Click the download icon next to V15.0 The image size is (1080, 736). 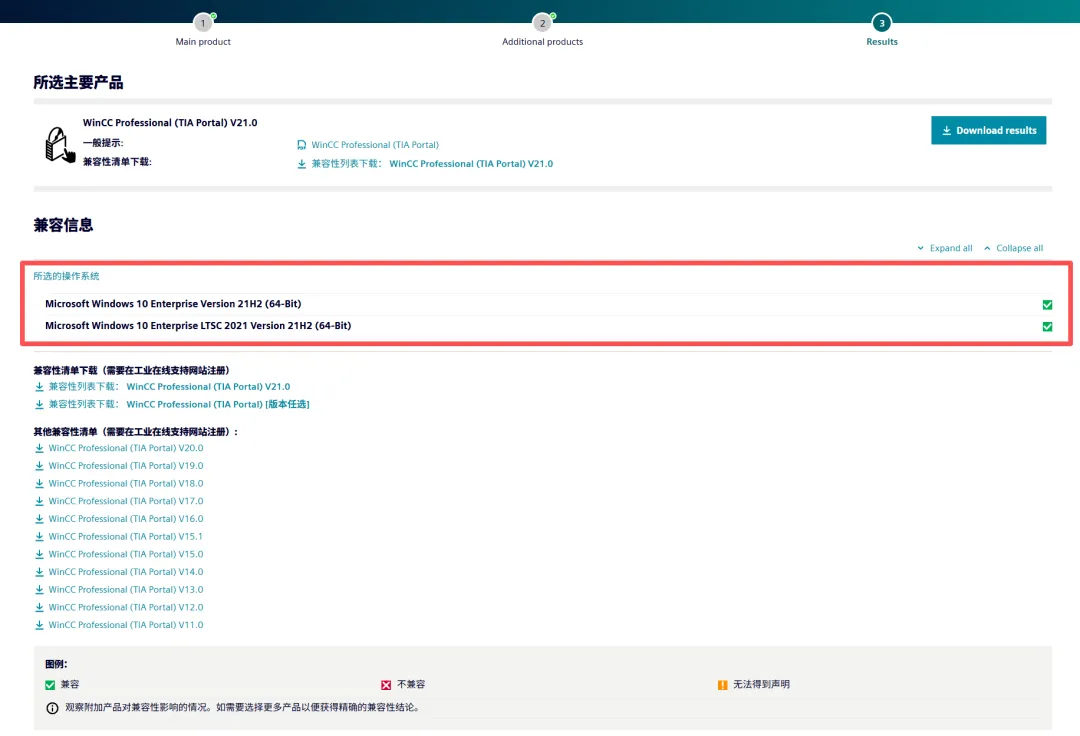pyautogui.click(x=39, y=554)
